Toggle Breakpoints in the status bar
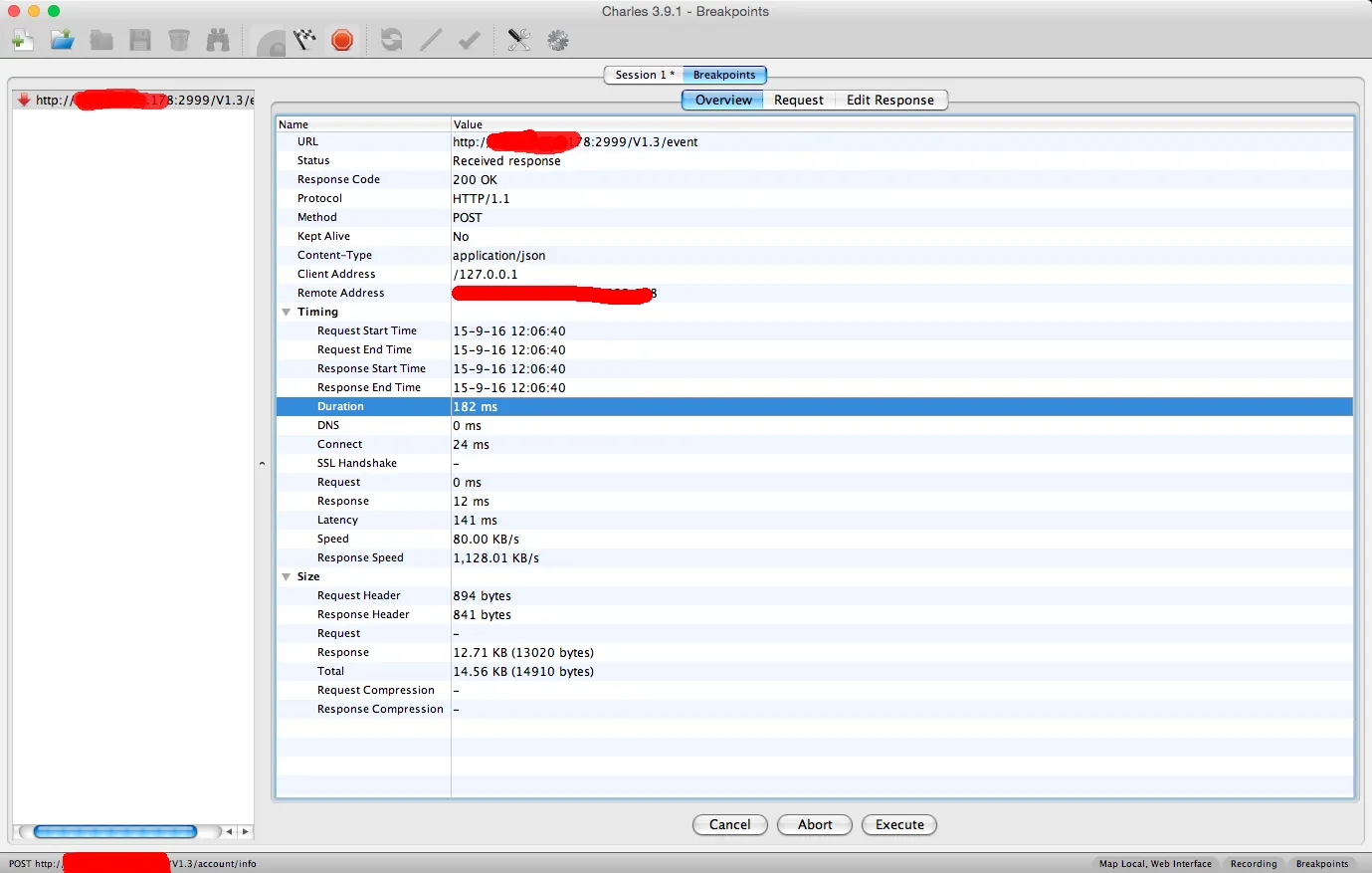Viewport: 1372px width, 873px height. 1321,864
